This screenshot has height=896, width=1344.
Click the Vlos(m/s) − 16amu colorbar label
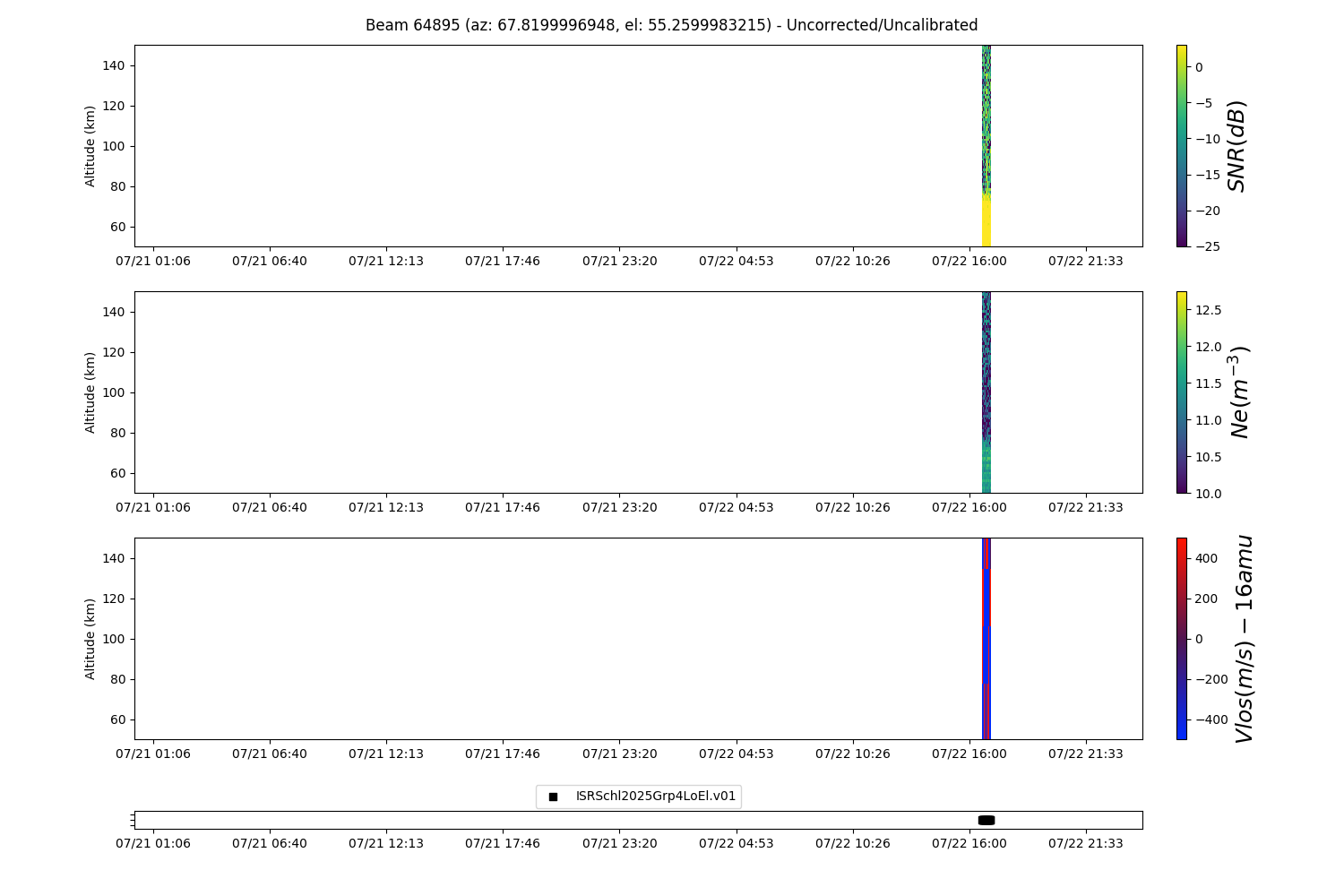[1244, 639]
